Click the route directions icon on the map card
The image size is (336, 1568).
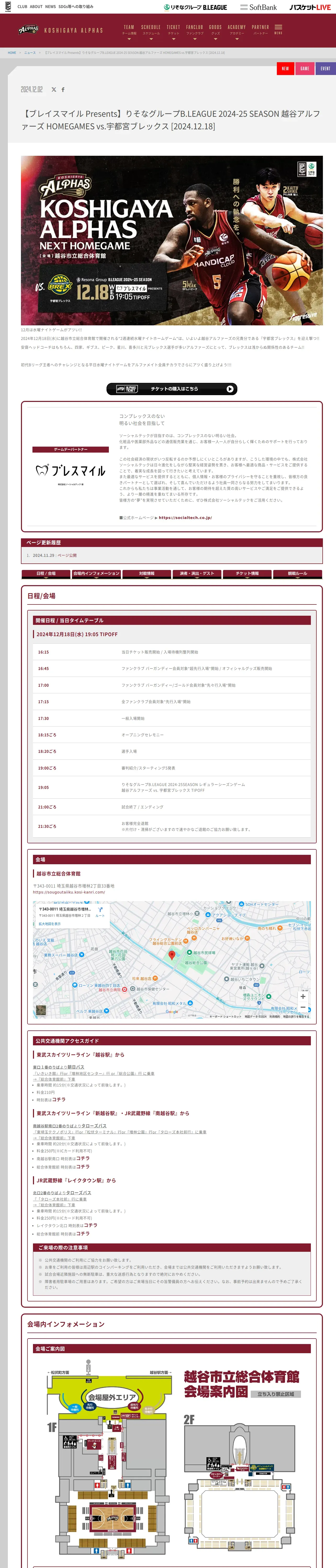tap(100, 910)
